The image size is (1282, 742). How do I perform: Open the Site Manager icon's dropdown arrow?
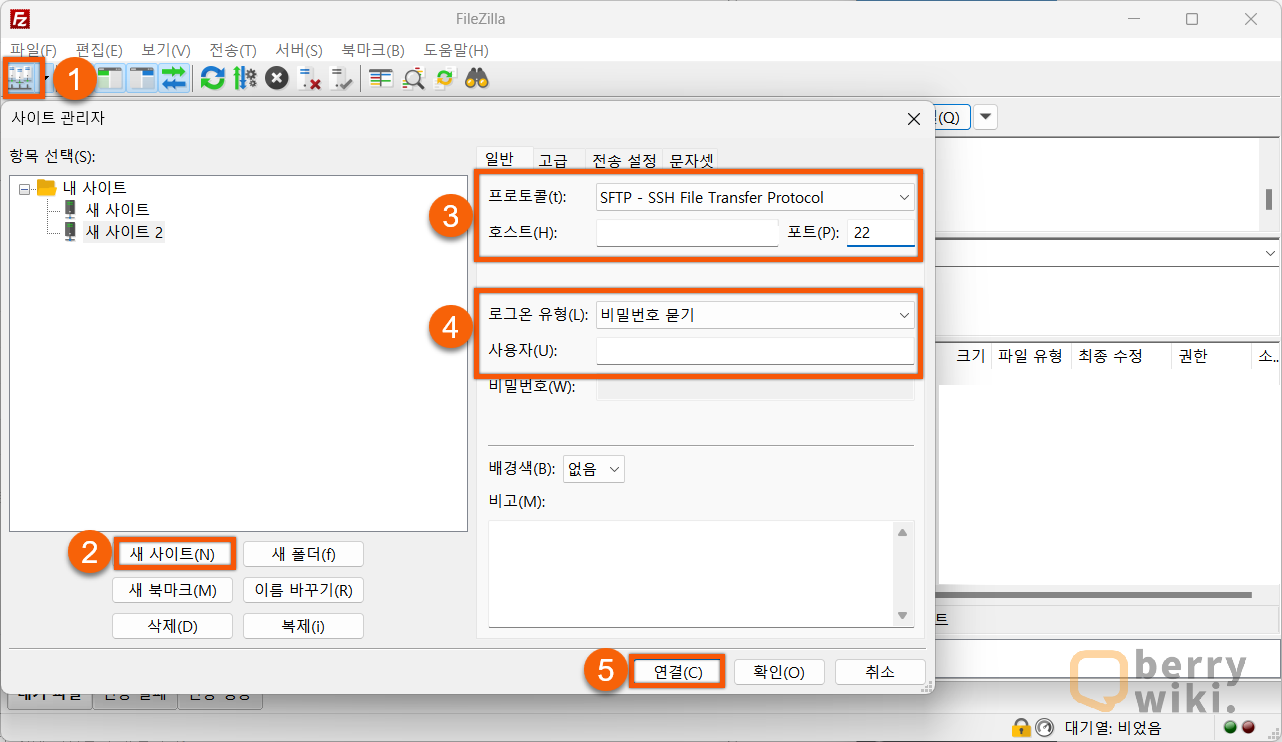tap(47, 78)
